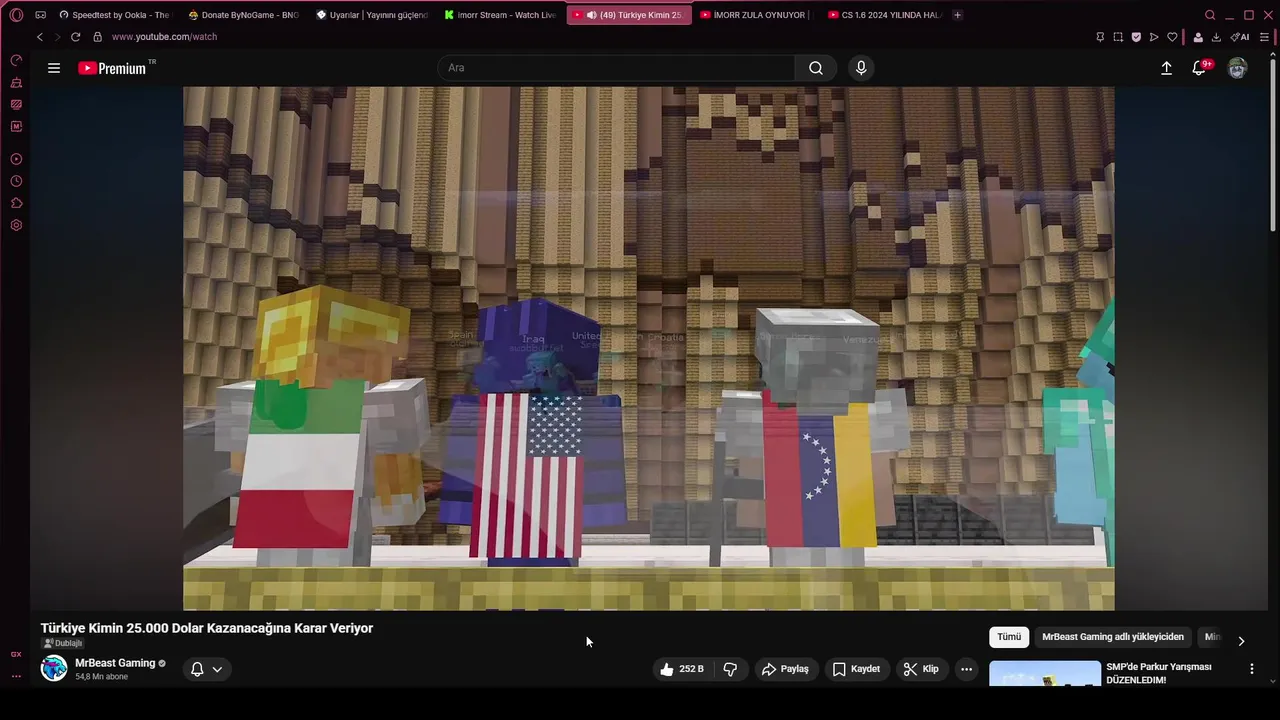The width and height of the screenshot is (1280, 720).
Task: Click the YouTube search magnifier button
Action: (x=816, y=68)
